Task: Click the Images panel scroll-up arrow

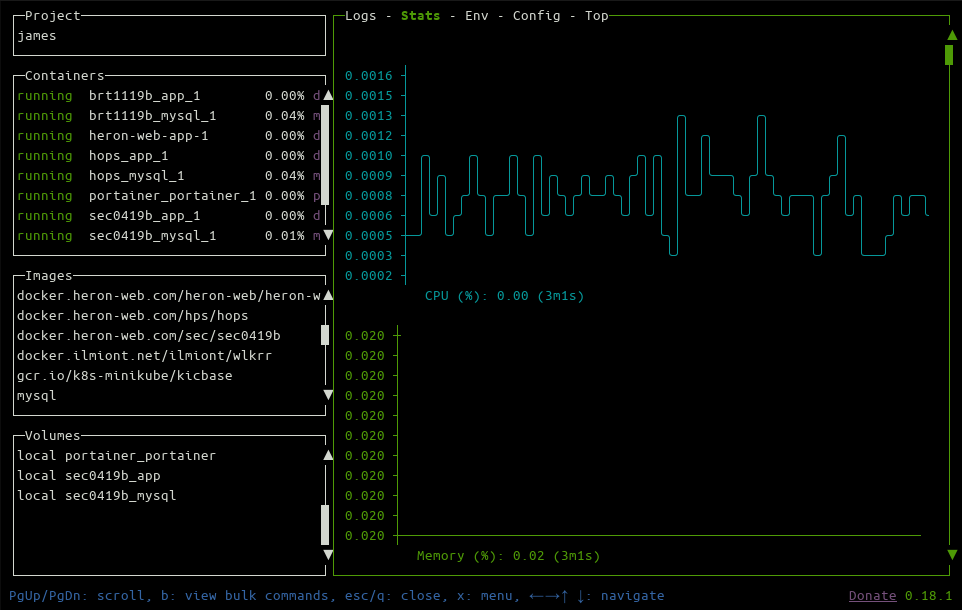Action: (328, 295)
